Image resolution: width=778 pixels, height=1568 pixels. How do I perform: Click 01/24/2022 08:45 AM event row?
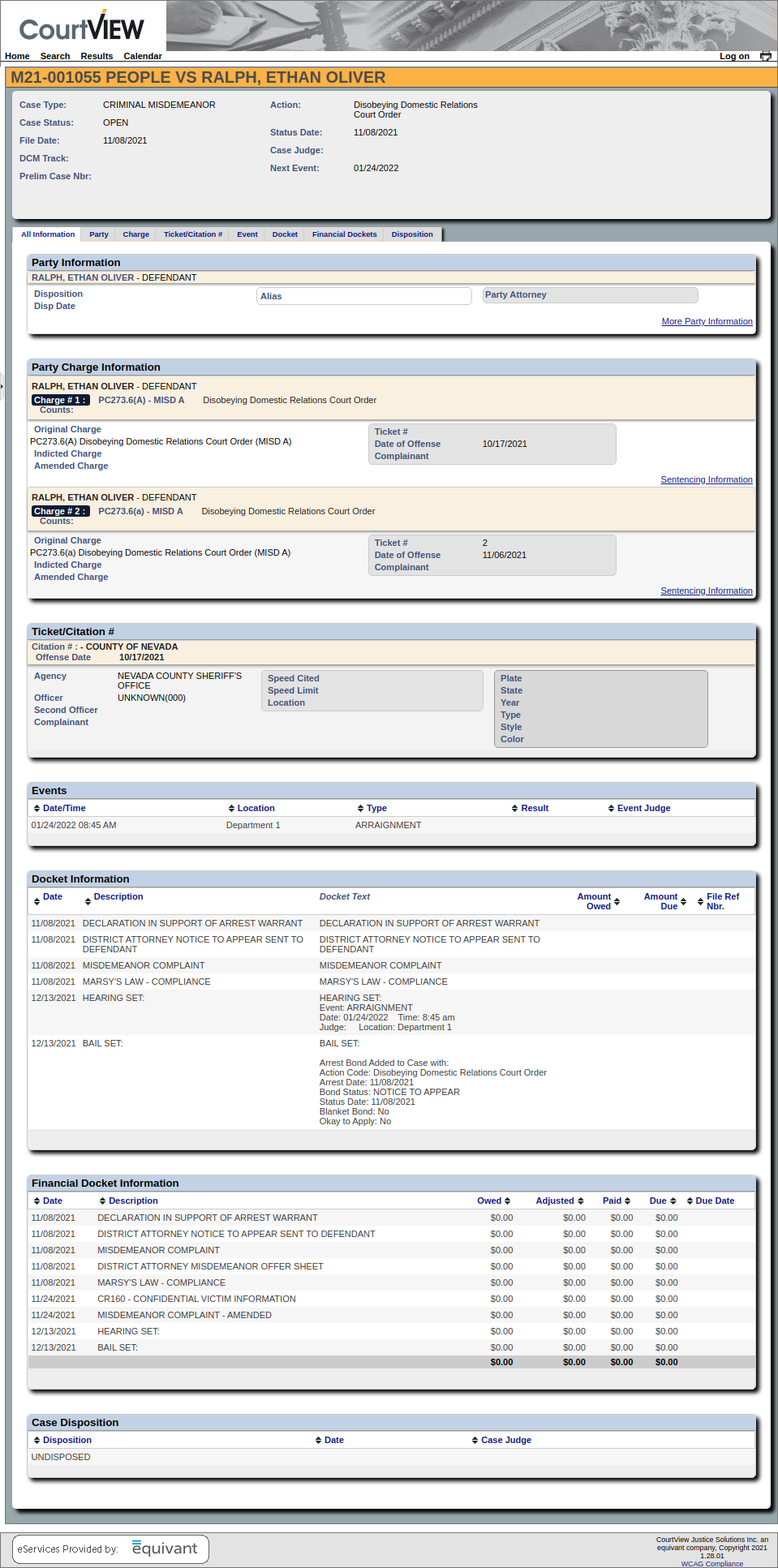pos(392,826)
